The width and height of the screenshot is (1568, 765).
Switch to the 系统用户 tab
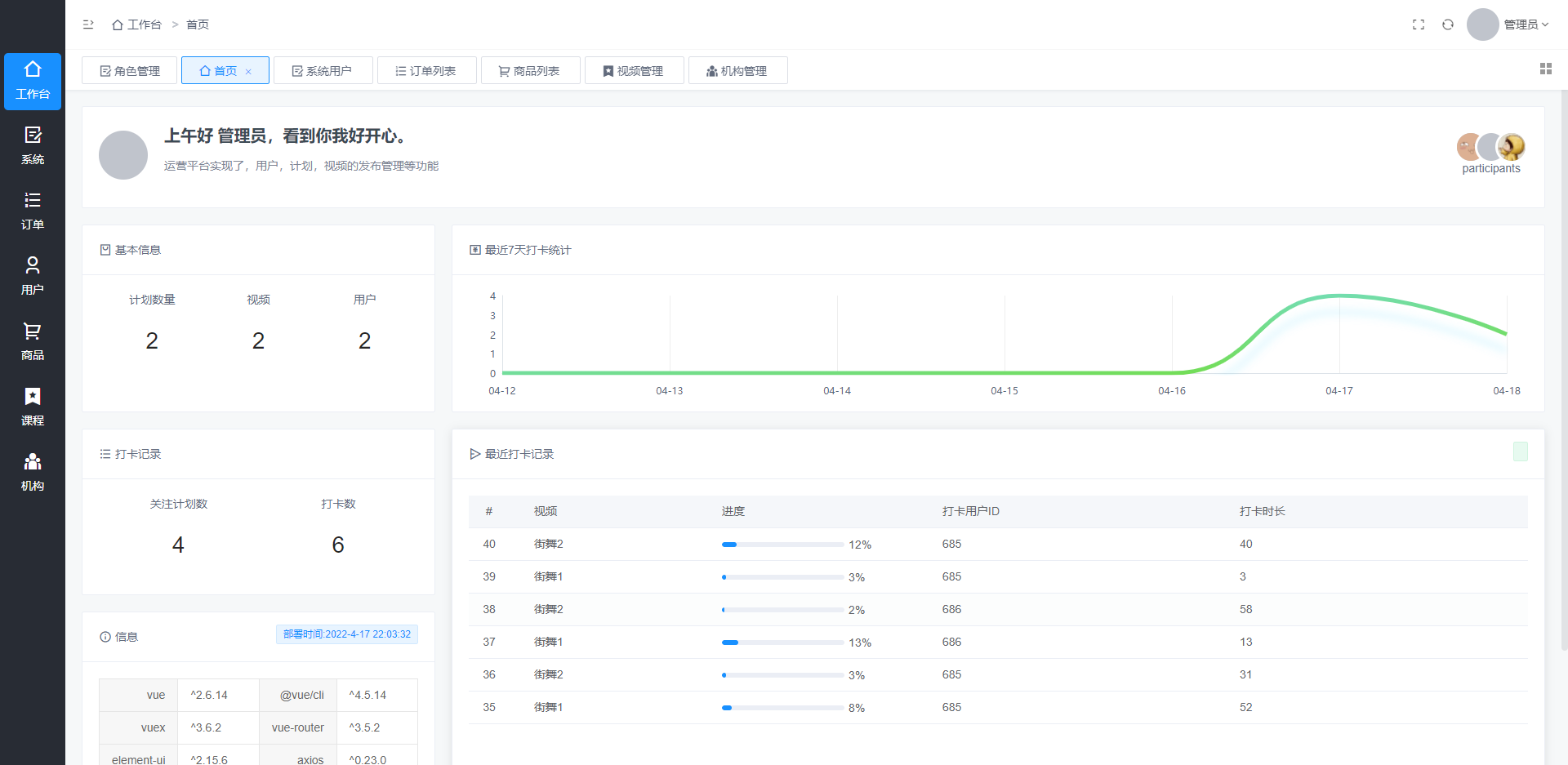[323, 71]
